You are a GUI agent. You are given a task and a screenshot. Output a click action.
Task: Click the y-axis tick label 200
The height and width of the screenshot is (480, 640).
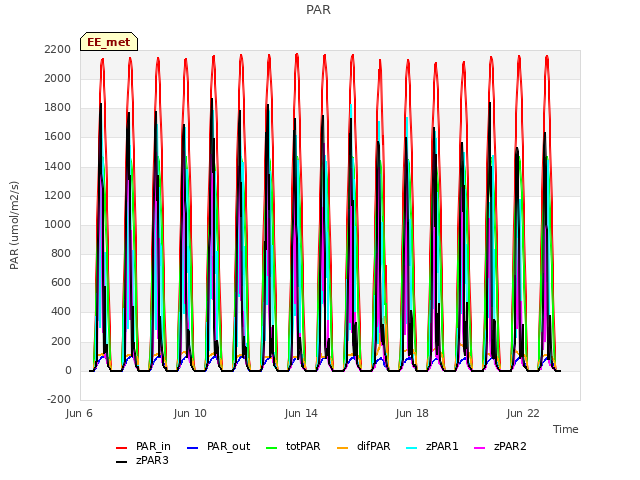pyautogui.click(x=61, y=342)
